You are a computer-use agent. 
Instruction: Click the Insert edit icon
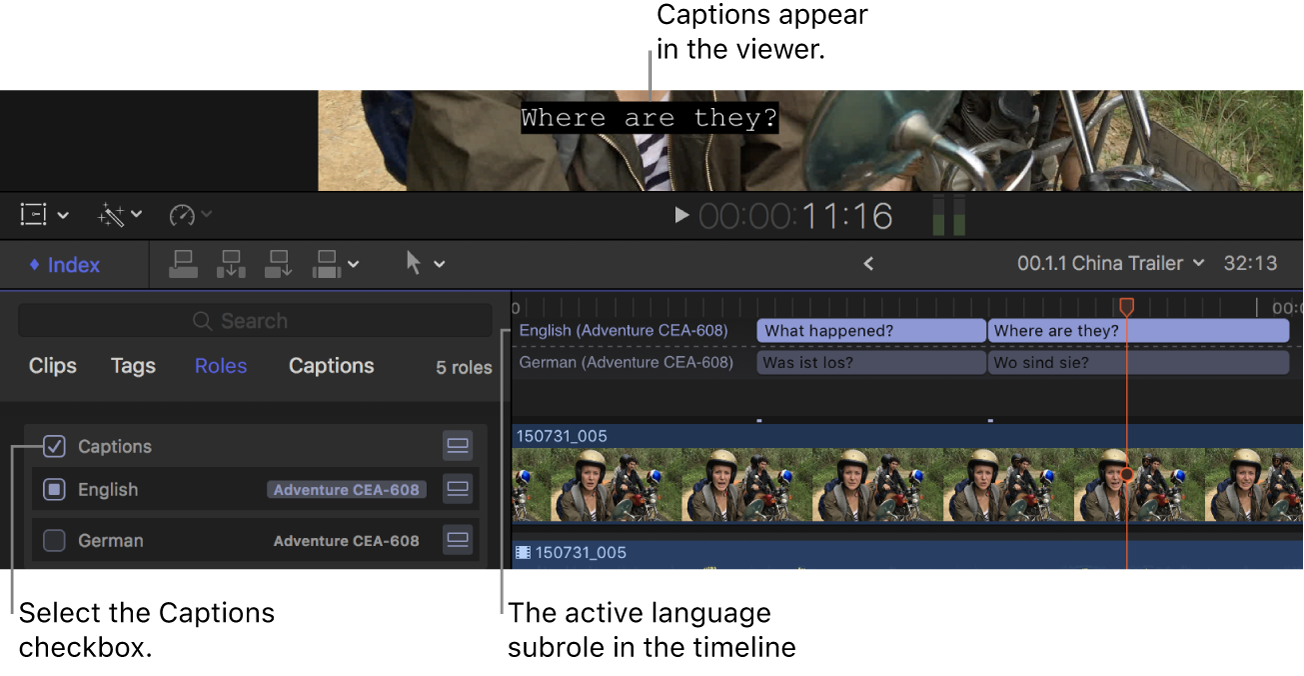tap(230, 263)
